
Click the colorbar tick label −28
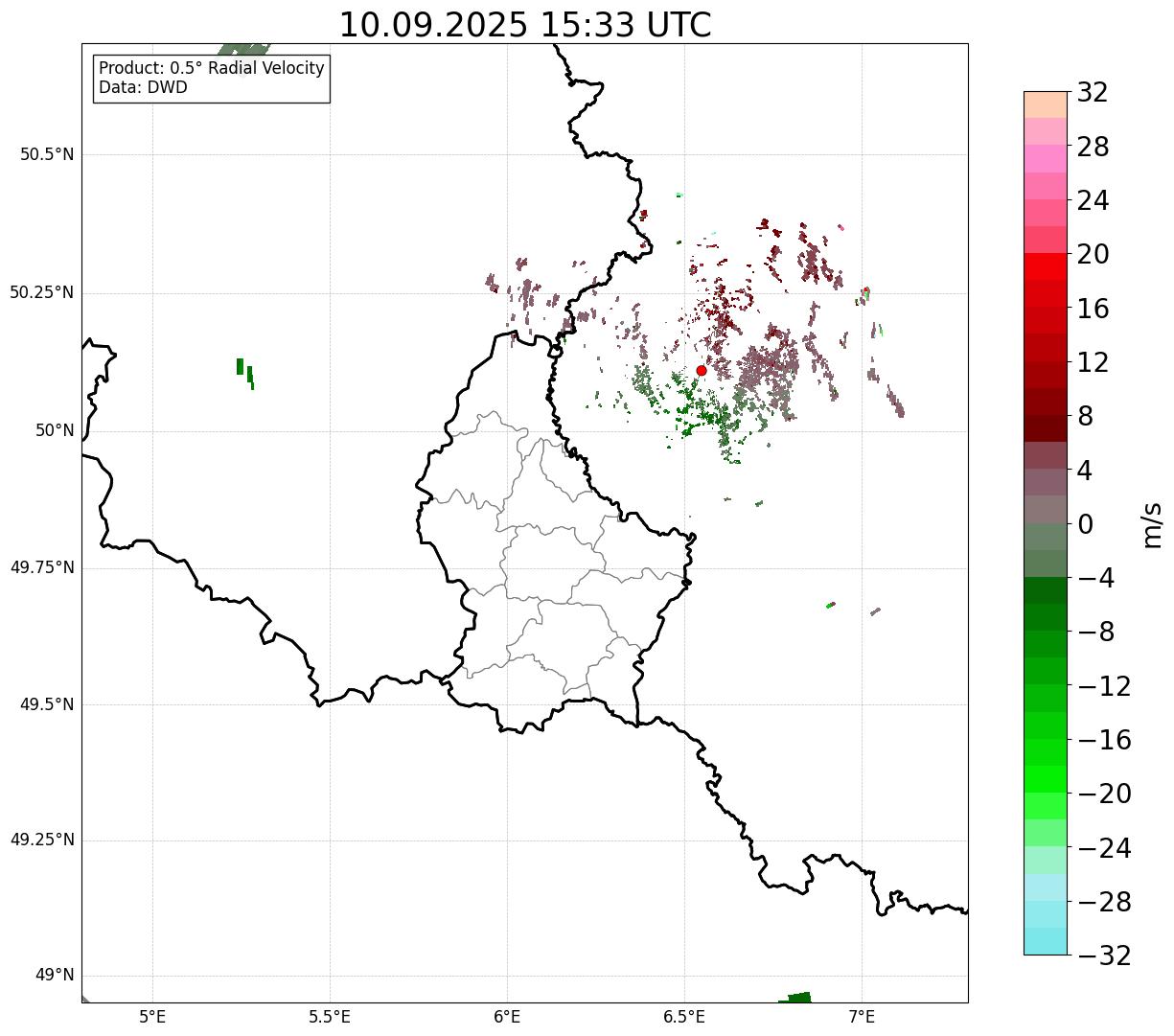tap(1104, 902)
